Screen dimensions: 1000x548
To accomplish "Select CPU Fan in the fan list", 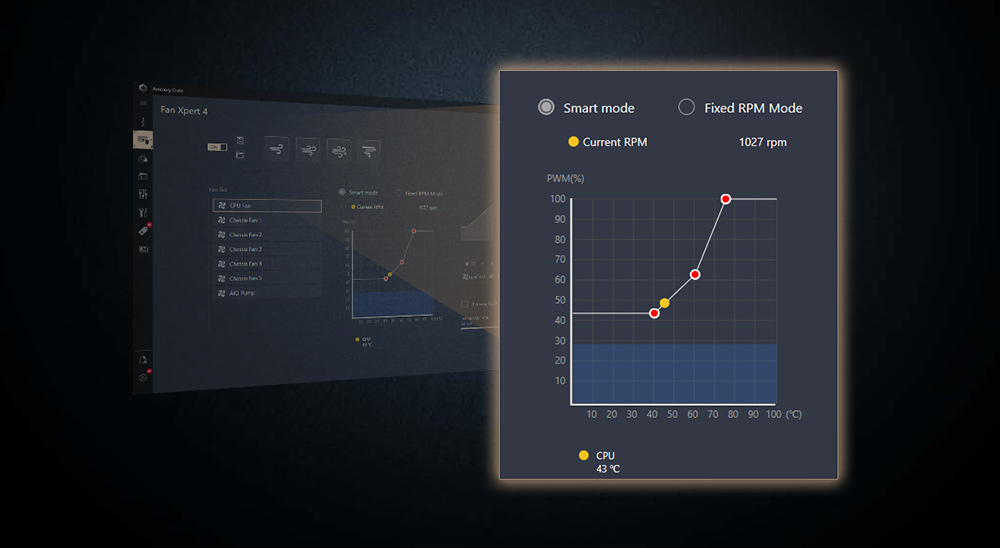I will (267, 205).
